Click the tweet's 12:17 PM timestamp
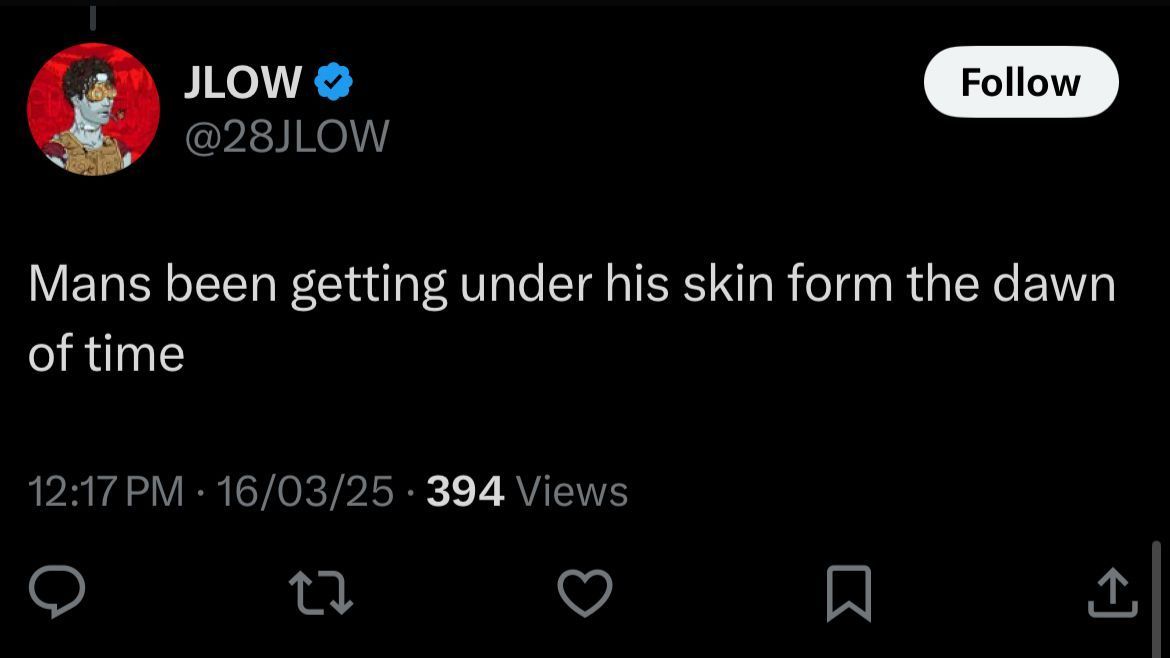Viewport: 1170px width, 658px height. 106,491
